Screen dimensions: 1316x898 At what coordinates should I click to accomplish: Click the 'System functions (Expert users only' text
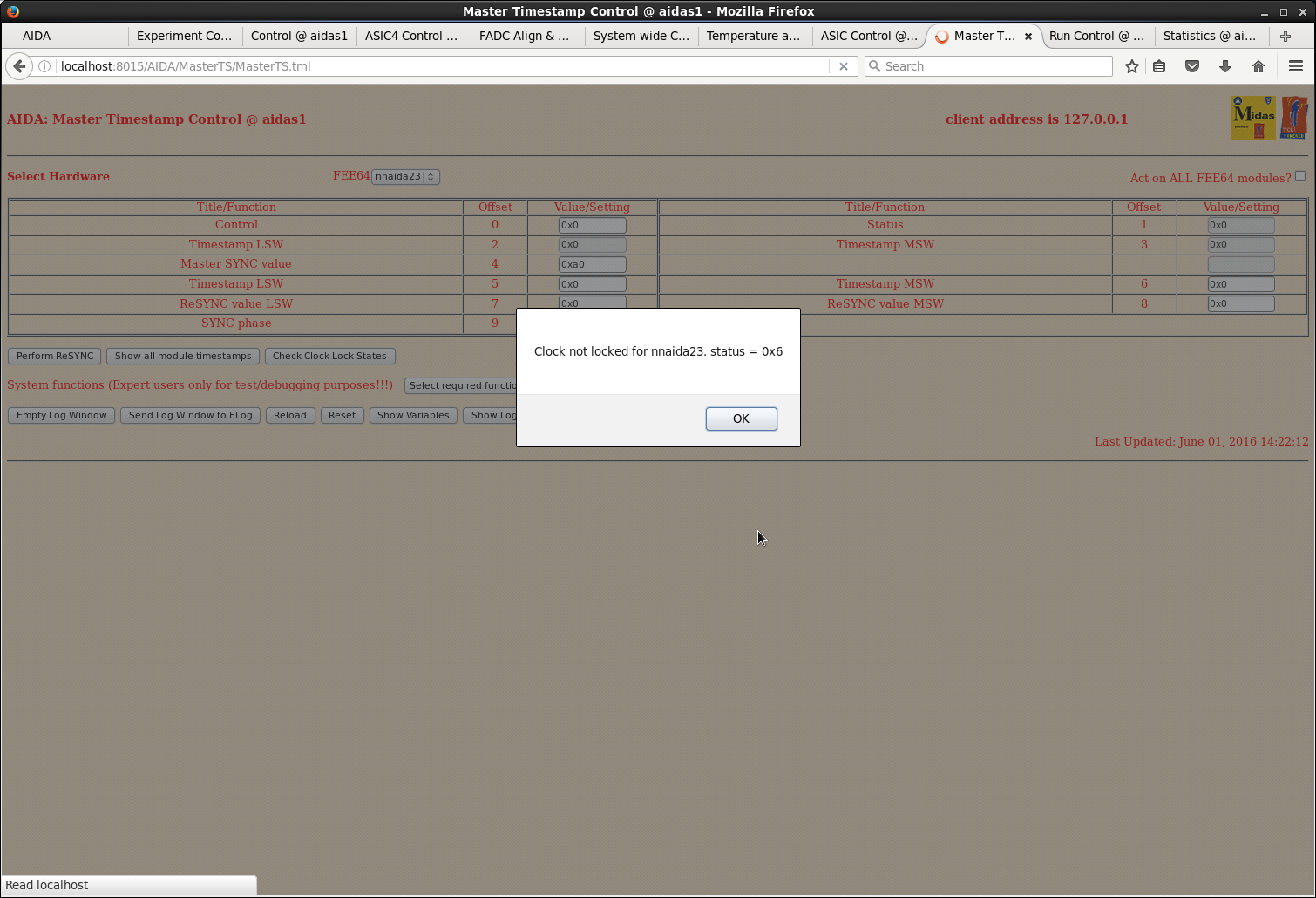(200, 384)
